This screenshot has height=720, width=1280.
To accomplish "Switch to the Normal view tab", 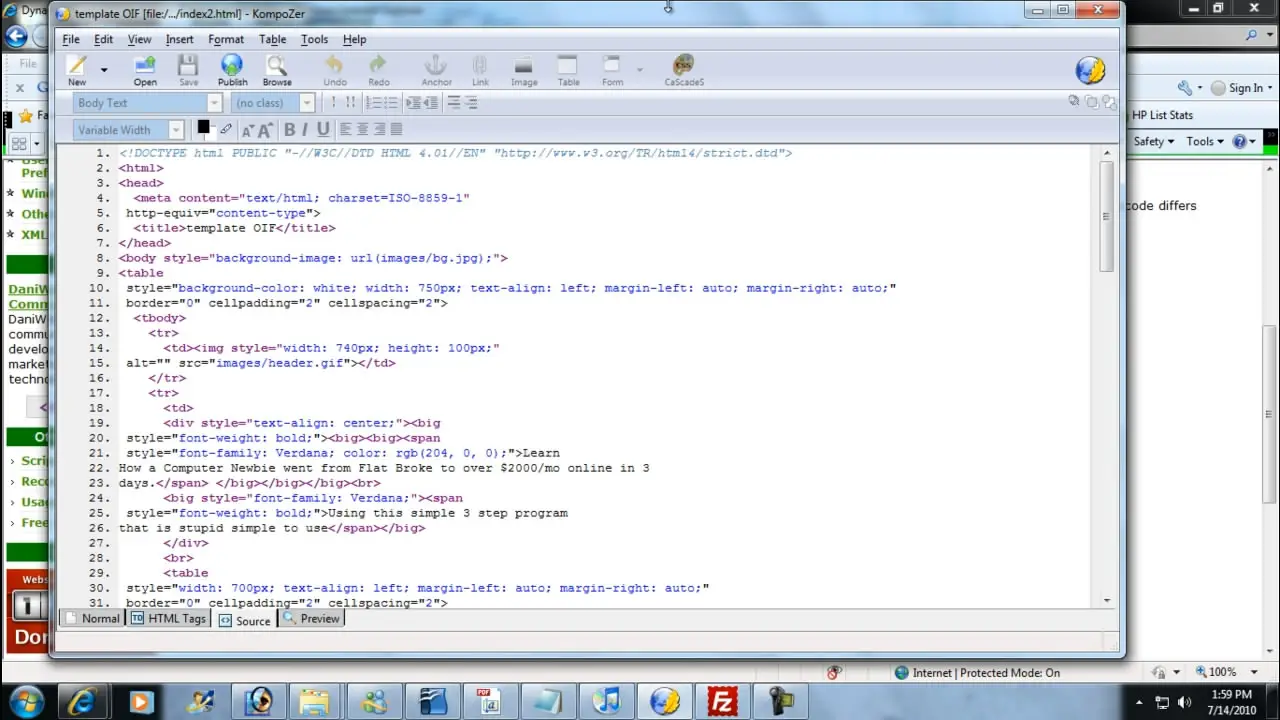I will (92, 619).
